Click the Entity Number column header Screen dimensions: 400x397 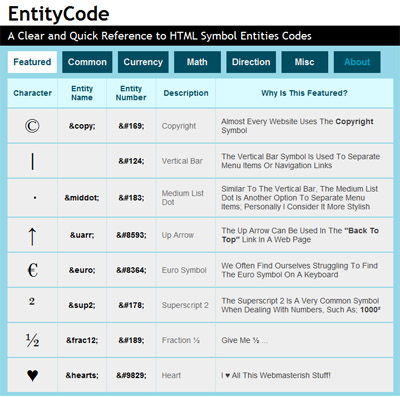click(x=131, y=93)
